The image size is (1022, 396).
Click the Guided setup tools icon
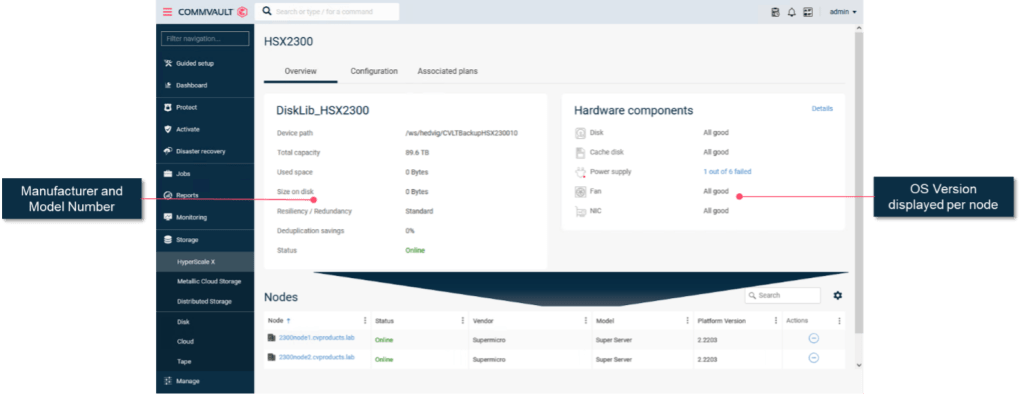(168, 63)
